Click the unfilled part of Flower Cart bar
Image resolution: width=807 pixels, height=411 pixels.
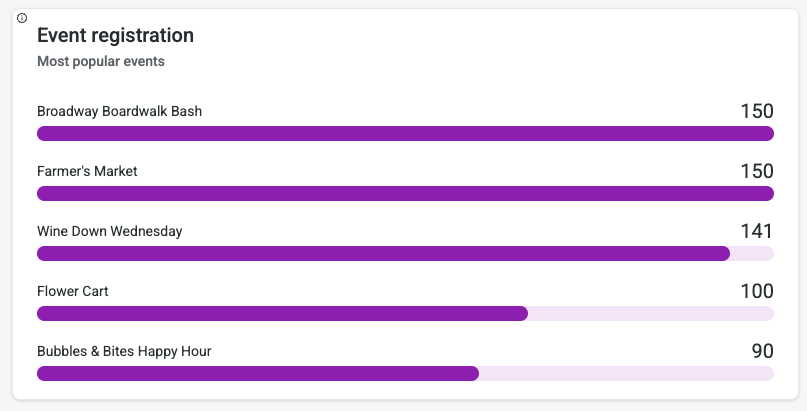(650, 314)
